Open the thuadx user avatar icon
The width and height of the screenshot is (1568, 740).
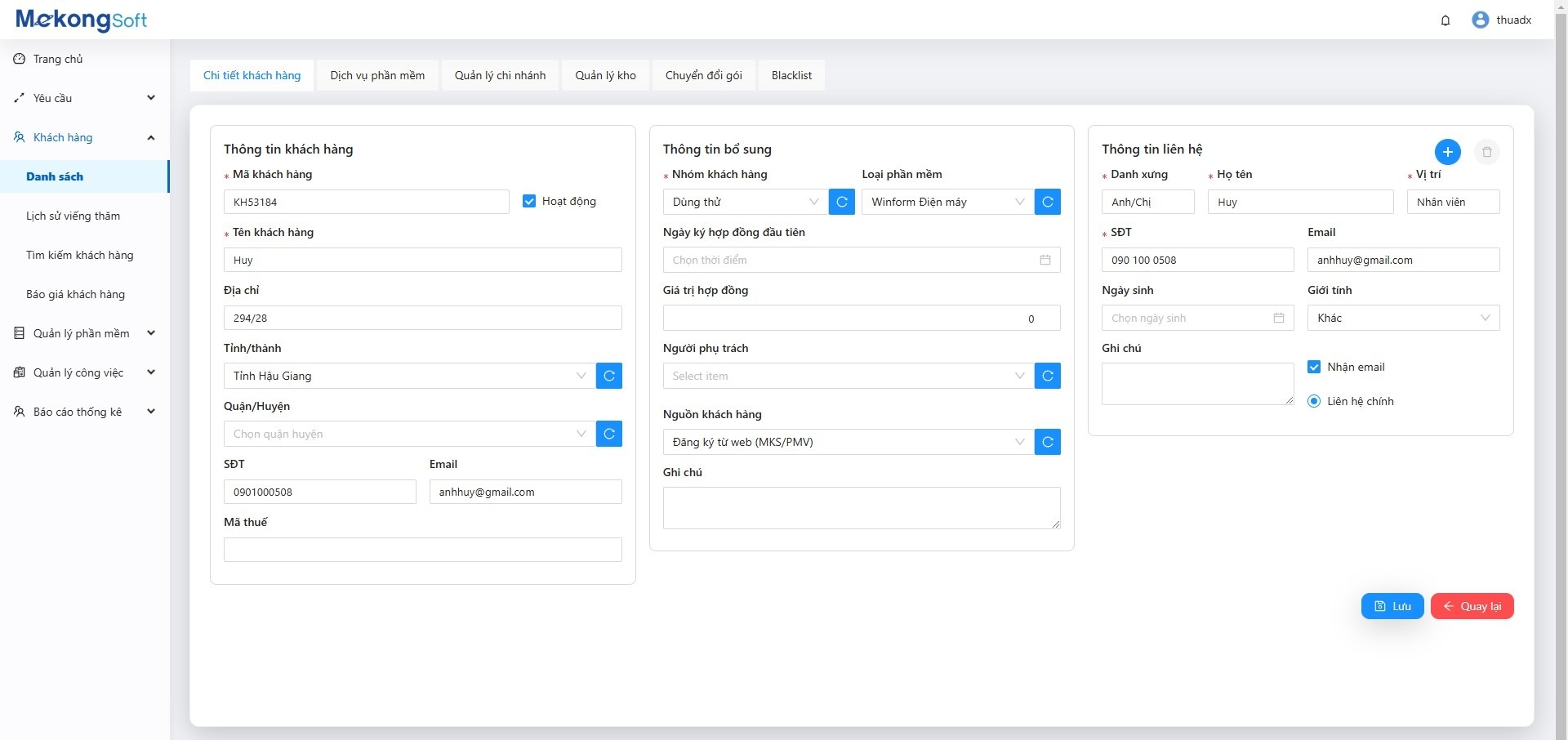(x=1480, y=20)
